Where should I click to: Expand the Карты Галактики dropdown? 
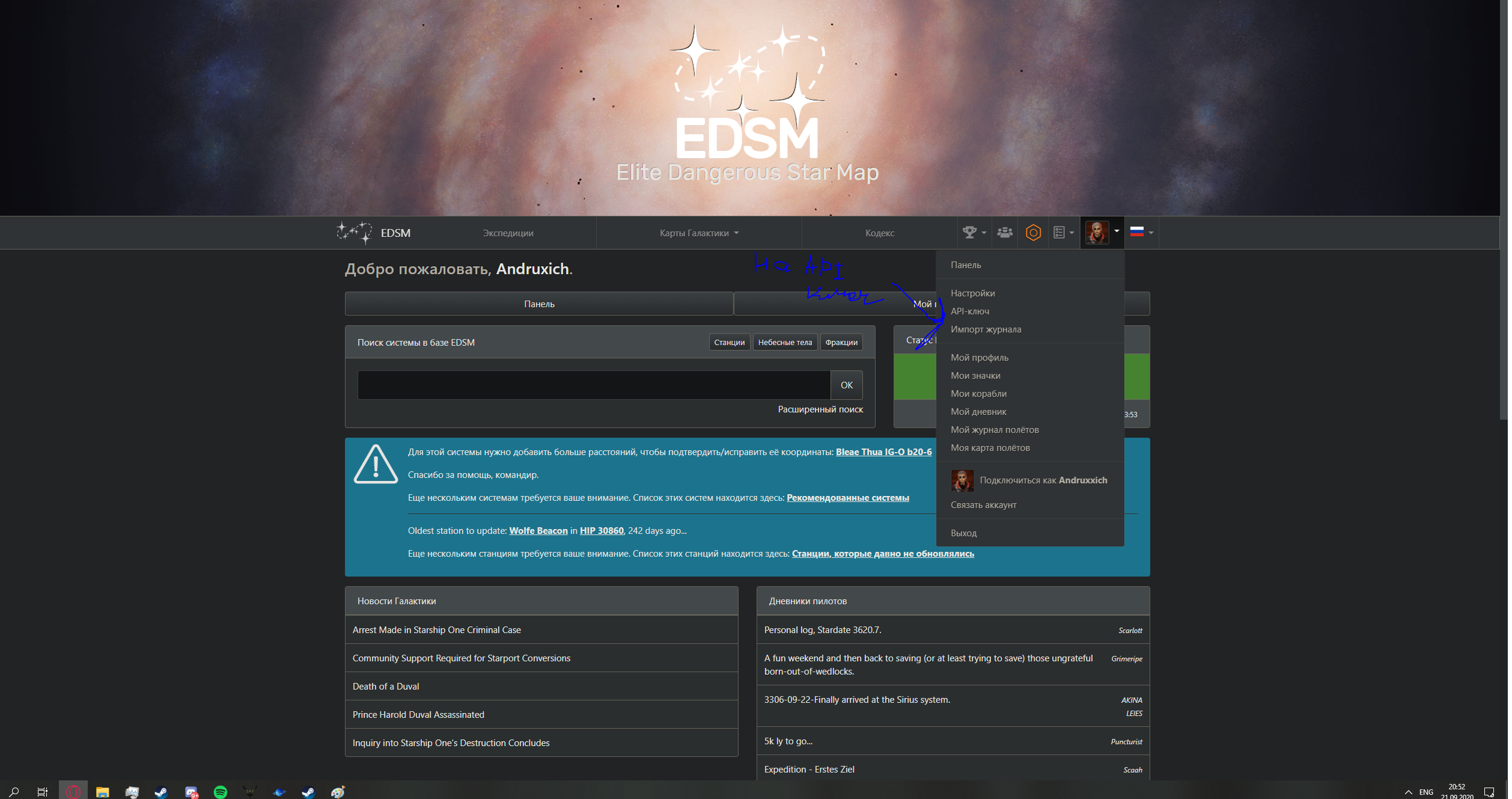[x=699, y=233]
